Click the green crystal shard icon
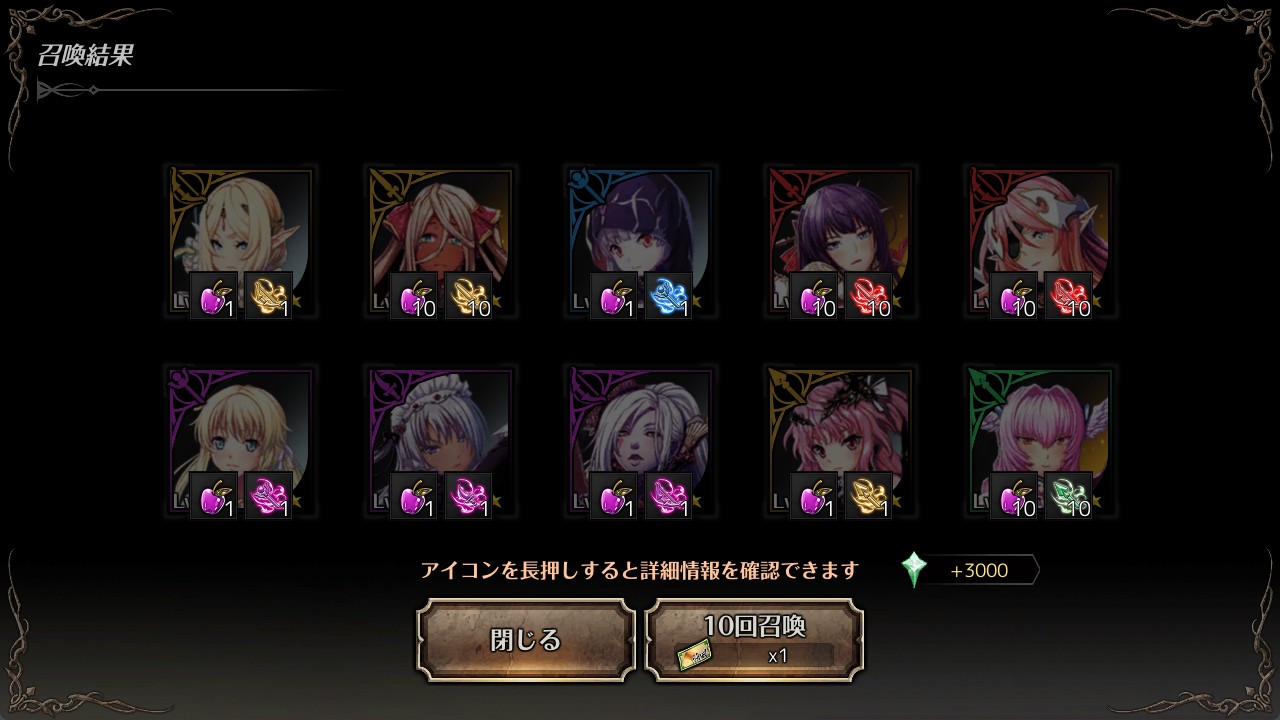Viewport: 1280px width, 720px height. [1069, 496]
